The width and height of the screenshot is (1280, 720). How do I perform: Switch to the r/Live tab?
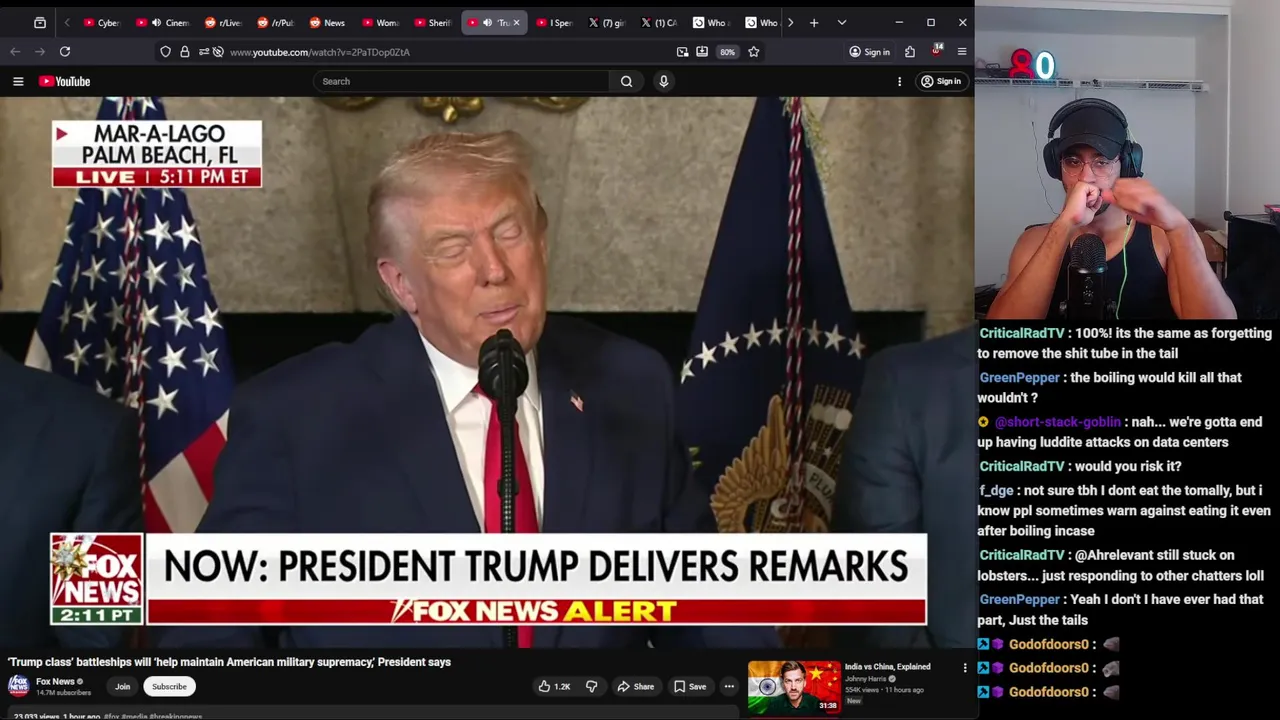(224, 22)
